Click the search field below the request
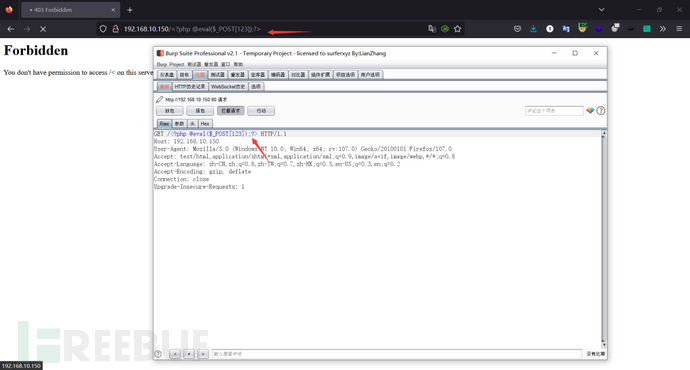This screenshot has width=690, height=370. pos(396,354)
